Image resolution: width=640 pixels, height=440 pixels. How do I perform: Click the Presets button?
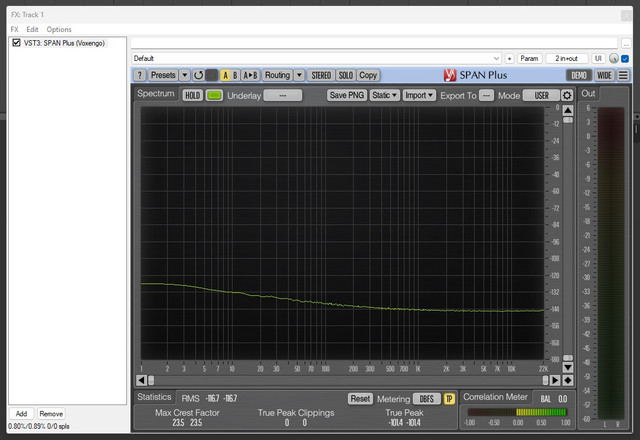click(x=163, y=75)
